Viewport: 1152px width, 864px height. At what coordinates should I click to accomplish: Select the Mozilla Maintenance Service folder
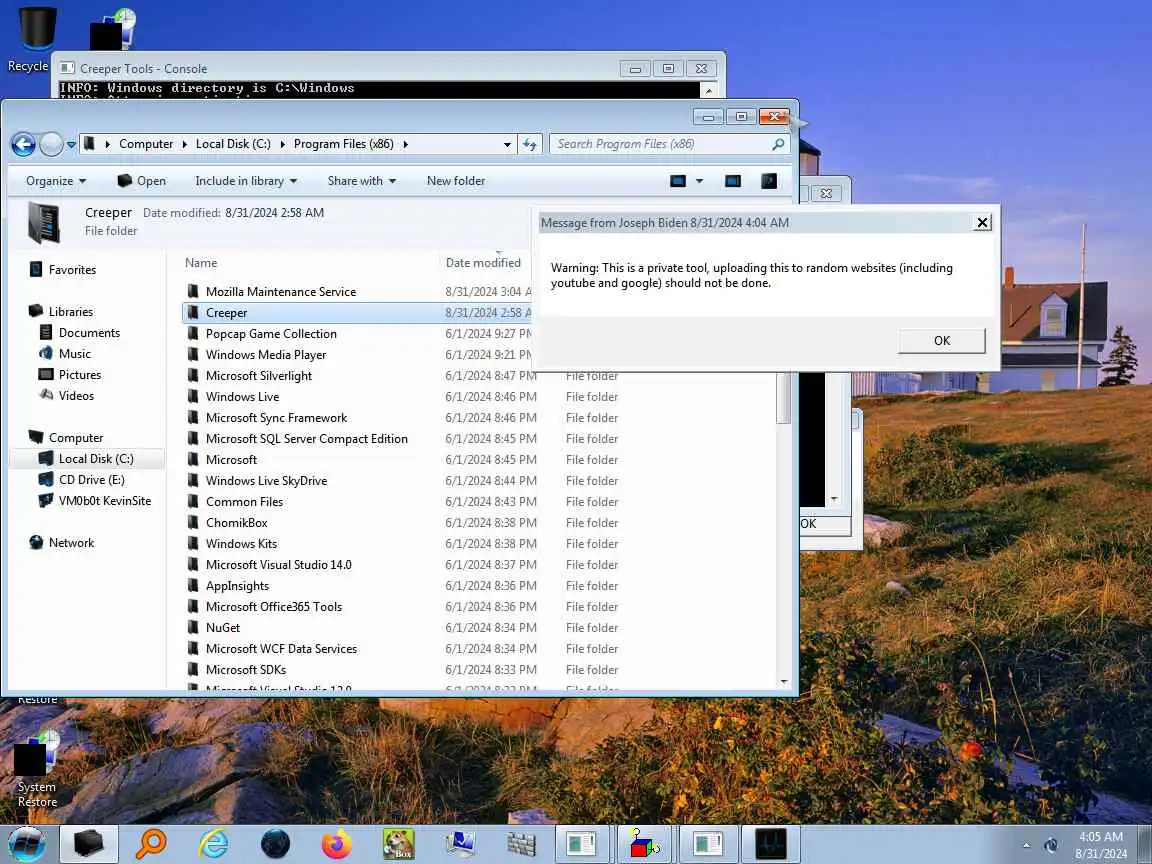click(281, 292)
